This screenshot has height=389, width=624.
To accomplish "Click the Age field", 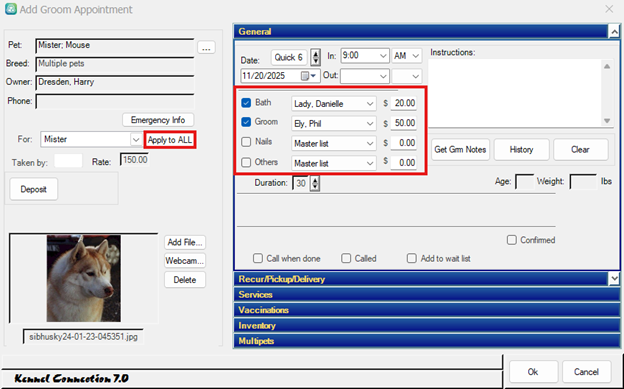I will pos(525,182).
